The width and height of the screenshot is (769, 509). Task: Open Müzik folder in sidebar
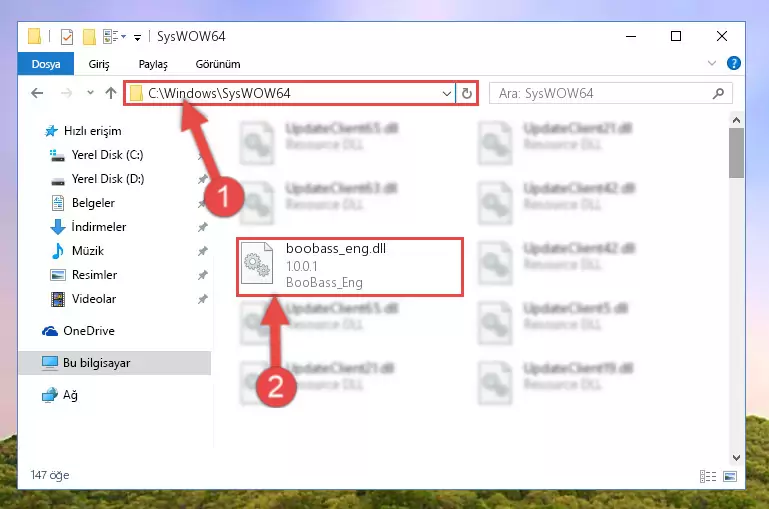(87, 251)
